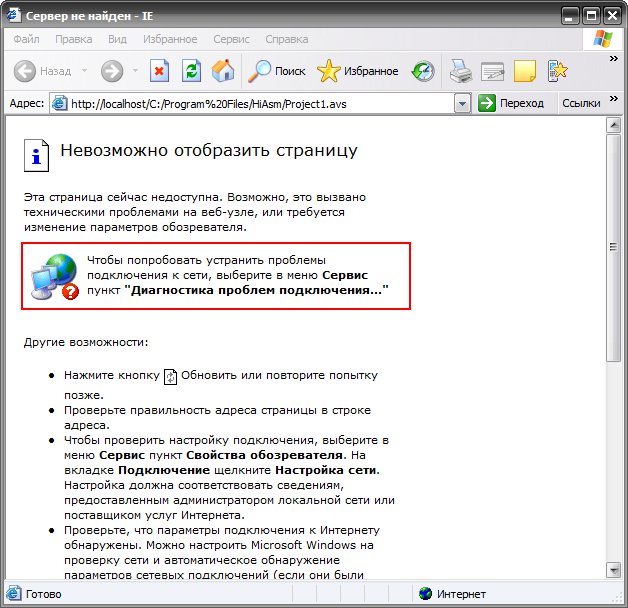Open the Сервис menu
The width and height of the screenshot is (628, 608).
[x=232, y=39]
